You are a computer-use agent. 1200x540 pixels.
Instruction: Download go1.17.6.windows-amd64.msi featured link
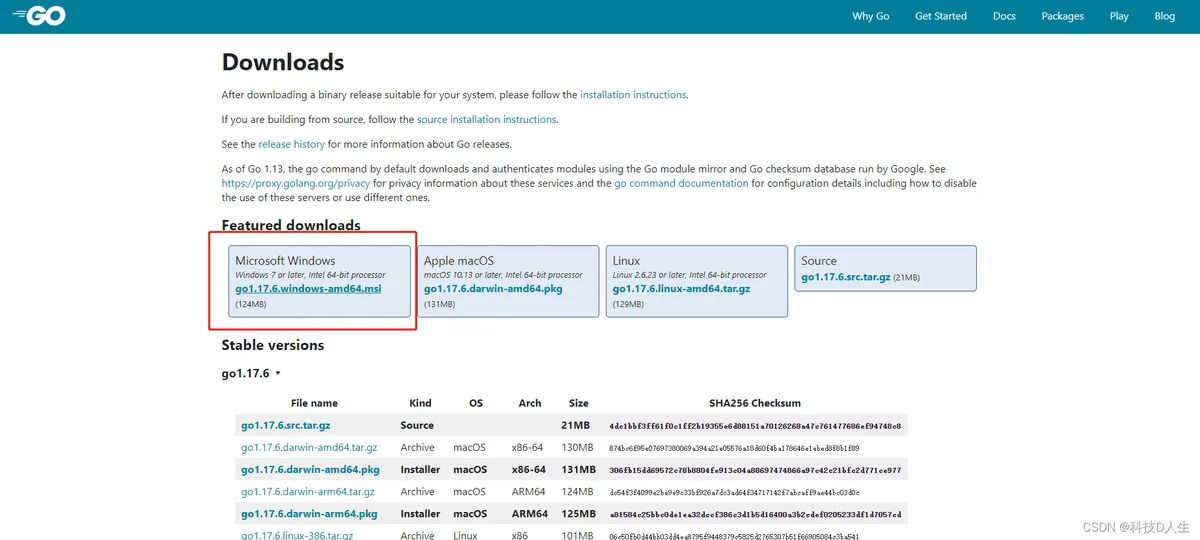pyautogui.click(x=308, y=289)
